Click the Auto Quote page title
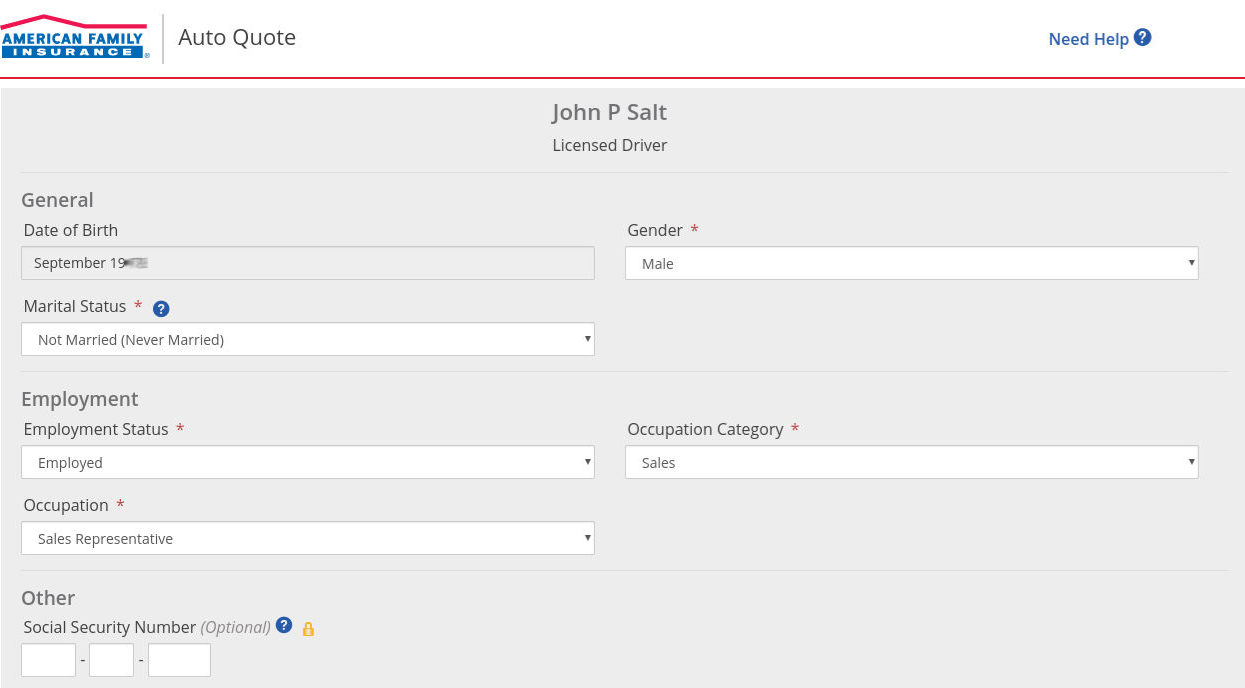1245x688 pixels. coord(237,38)
